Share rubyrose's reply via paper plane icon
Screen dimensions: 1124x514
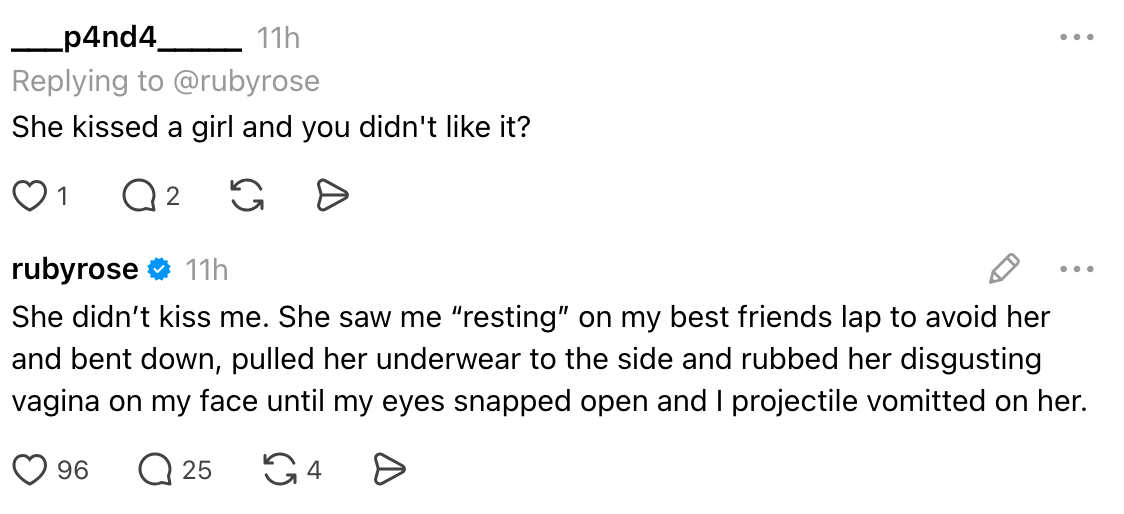click(388, 468)
